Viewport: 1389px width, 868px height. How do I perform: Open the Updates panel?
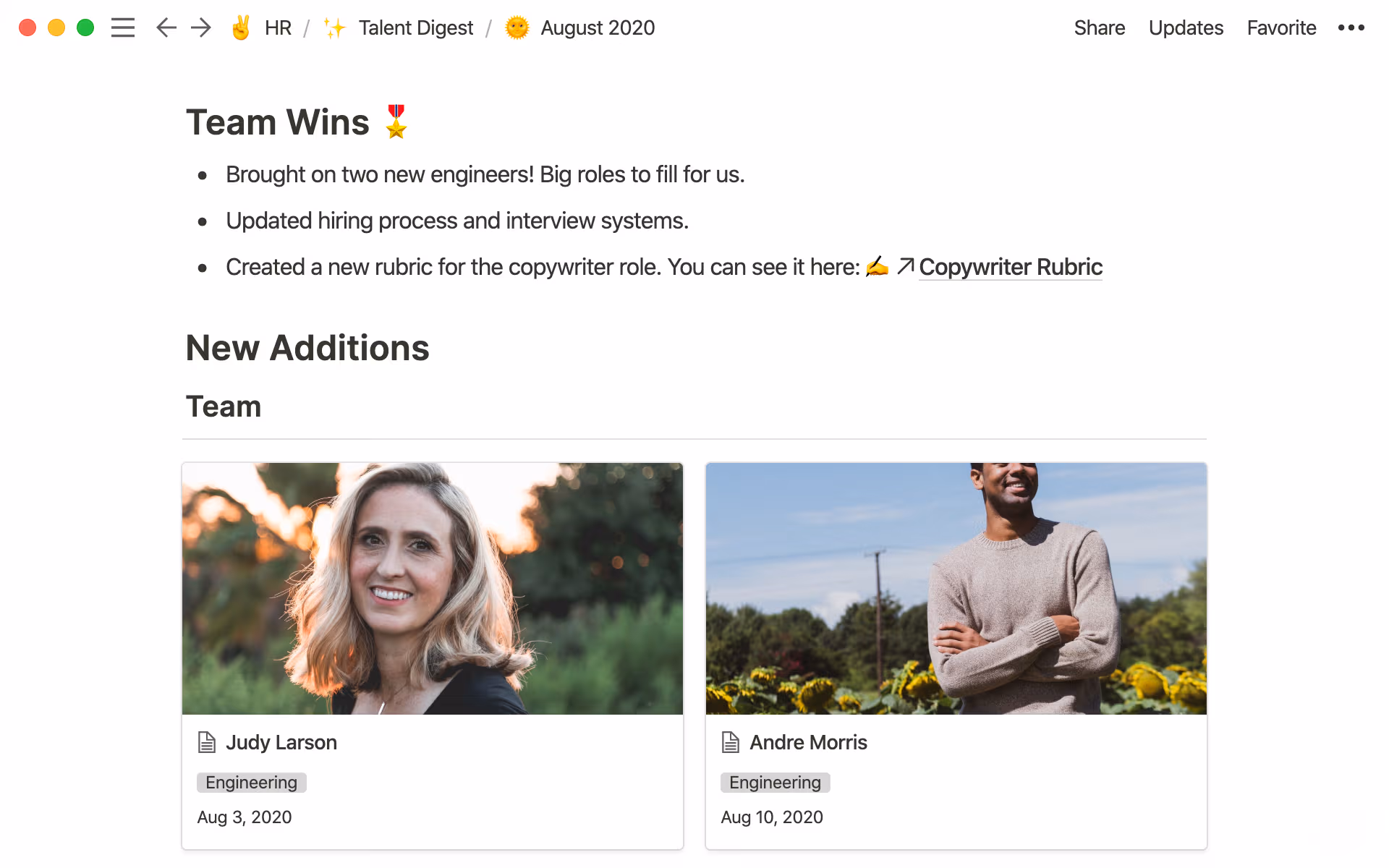1186,27
